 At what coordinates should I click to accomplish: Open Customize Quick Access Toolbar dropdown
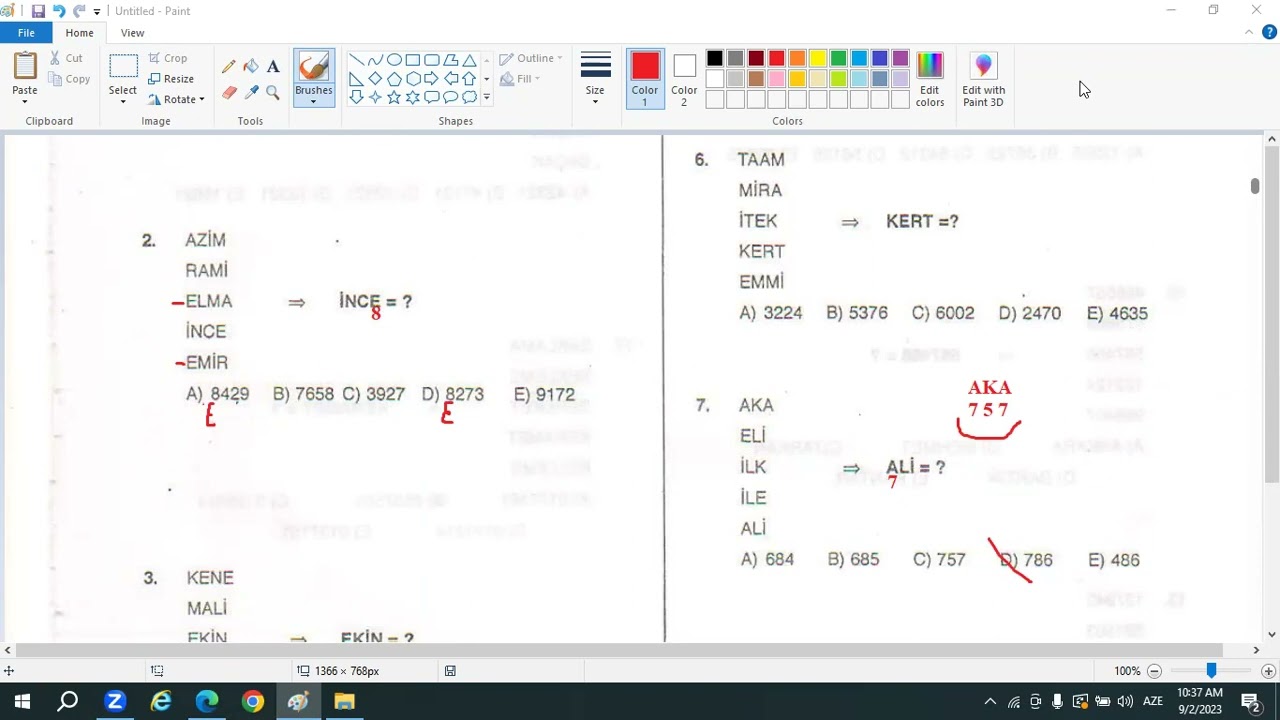(97, 12)
